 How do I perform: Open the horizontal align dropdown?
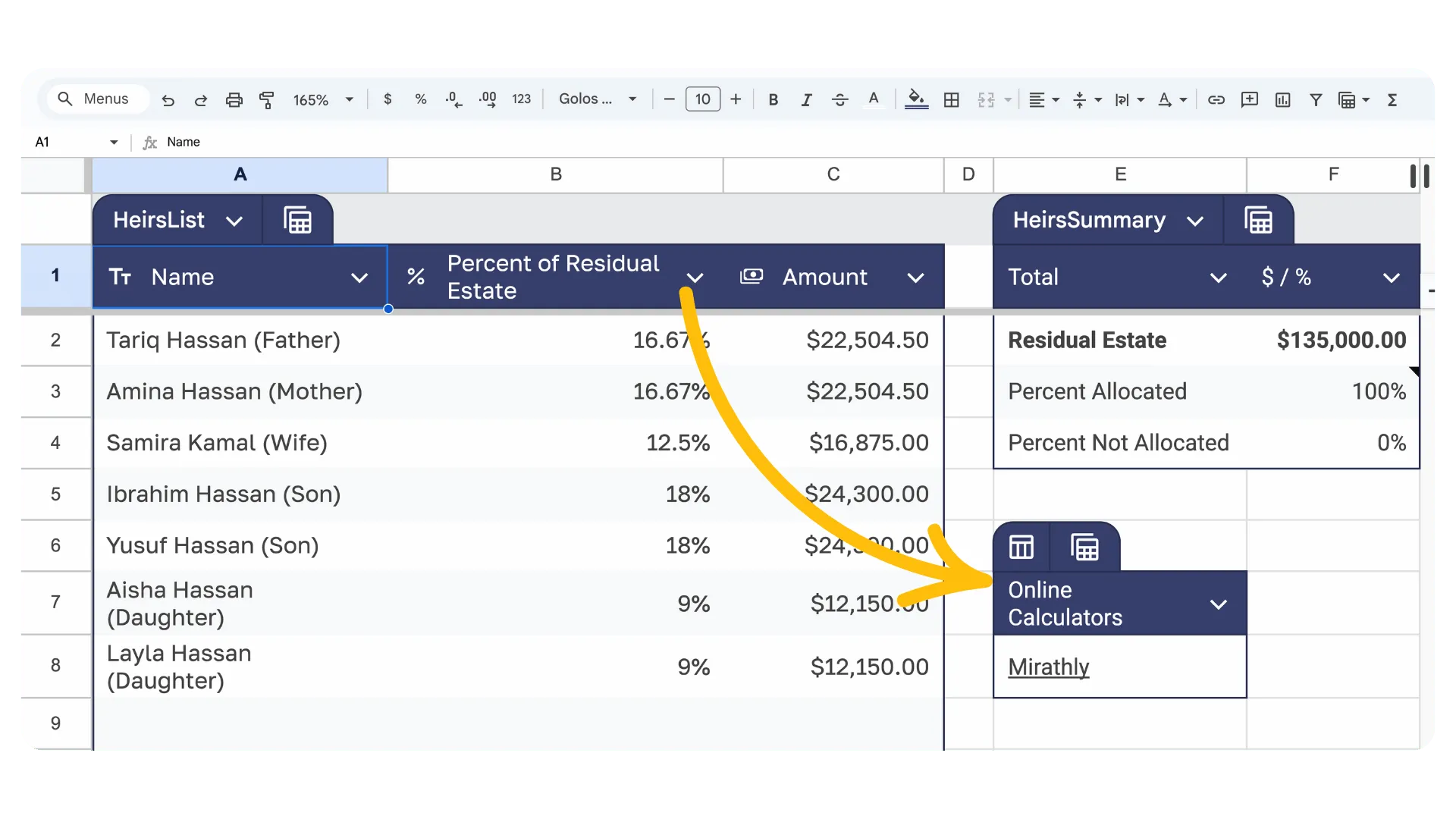click(x=1043, y=99)
